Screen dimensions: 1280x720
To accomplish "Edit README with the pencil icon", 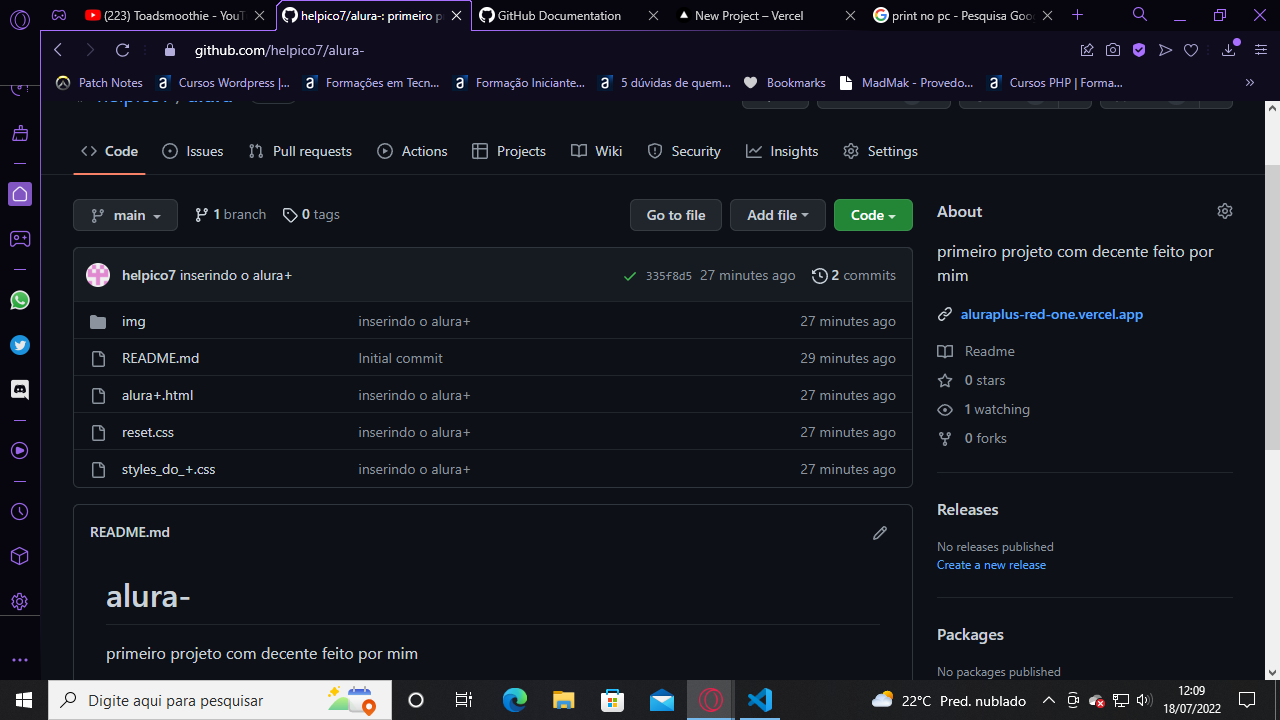I will [x=880, y=533].
